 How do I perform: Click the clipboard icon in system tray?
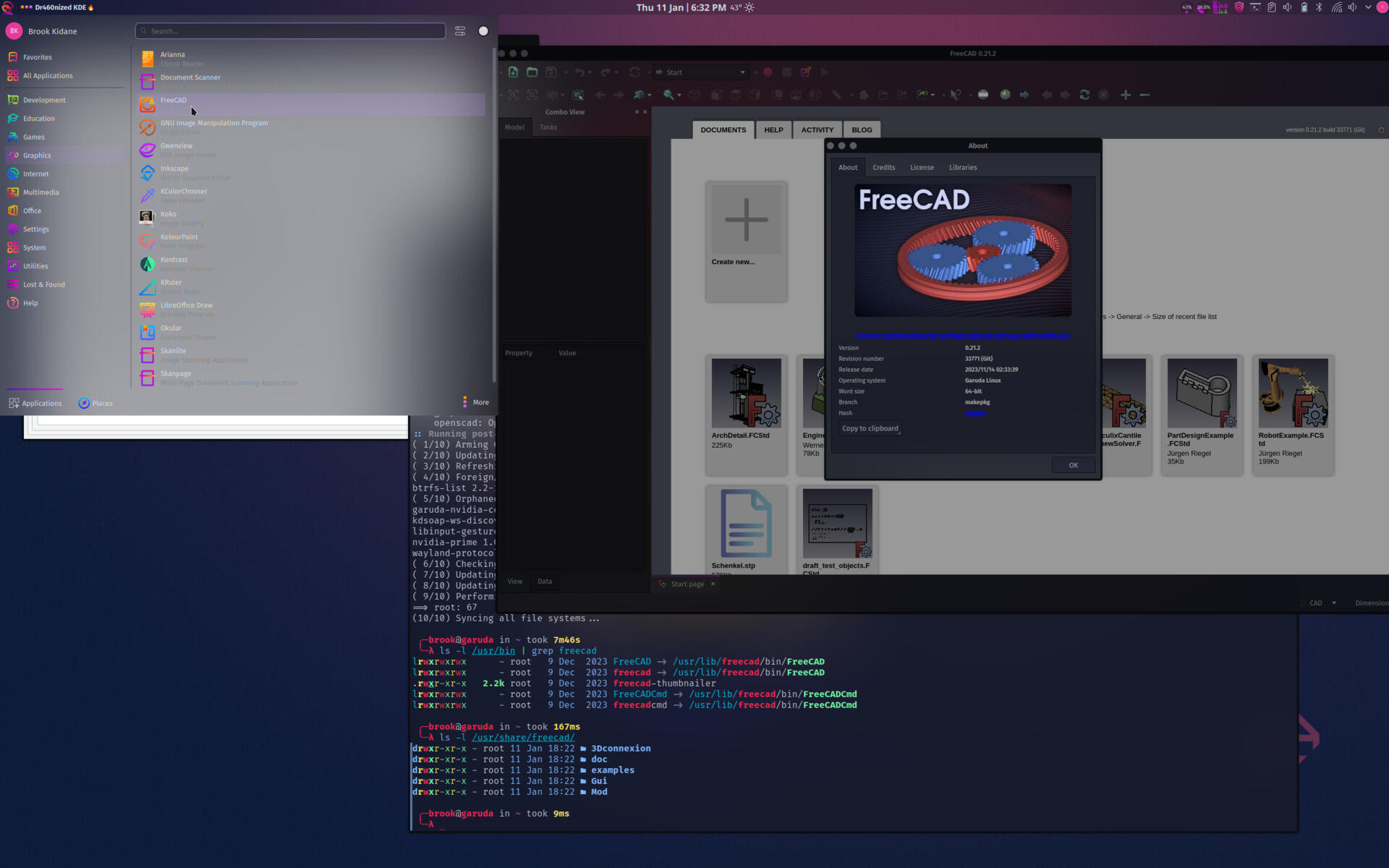1272,7
